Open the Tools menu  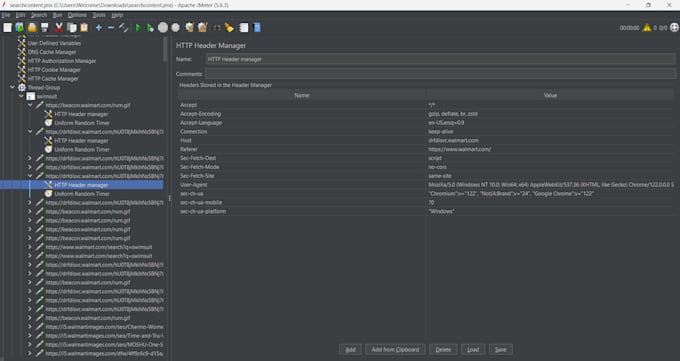click(99, 15)
